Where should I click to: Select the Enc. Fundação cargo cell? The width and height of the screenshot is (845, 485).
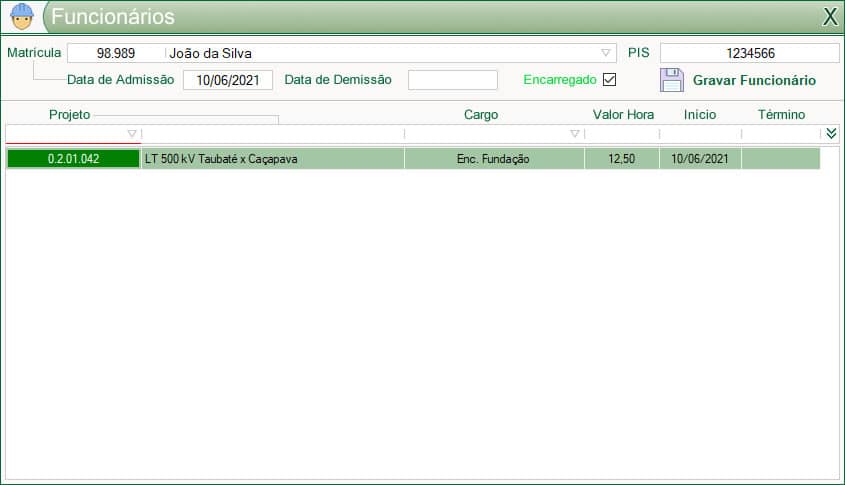pos(494,159)
